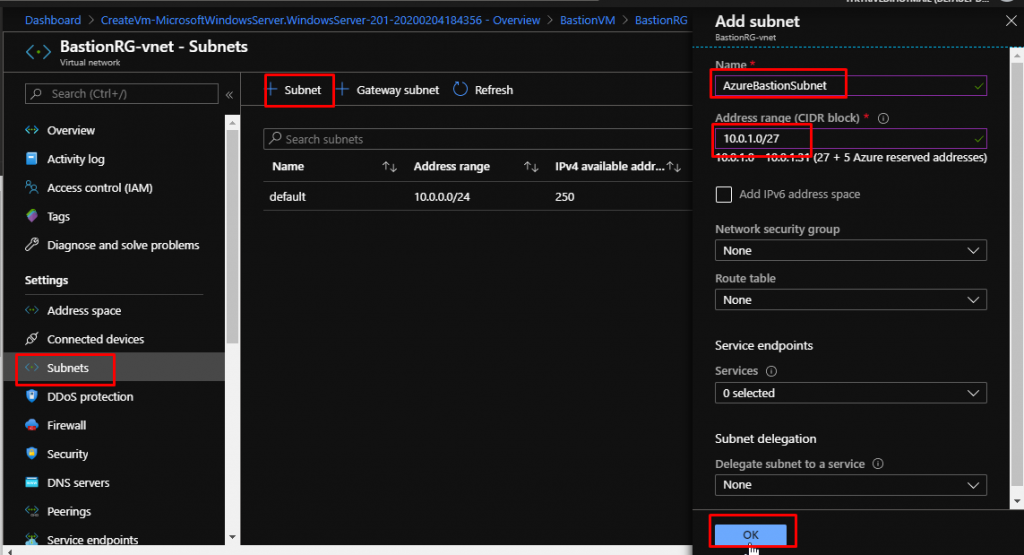The width and height of the screenshot is (1024, 555).
Task: Click the Peerings icon
Action: (31, 511)
